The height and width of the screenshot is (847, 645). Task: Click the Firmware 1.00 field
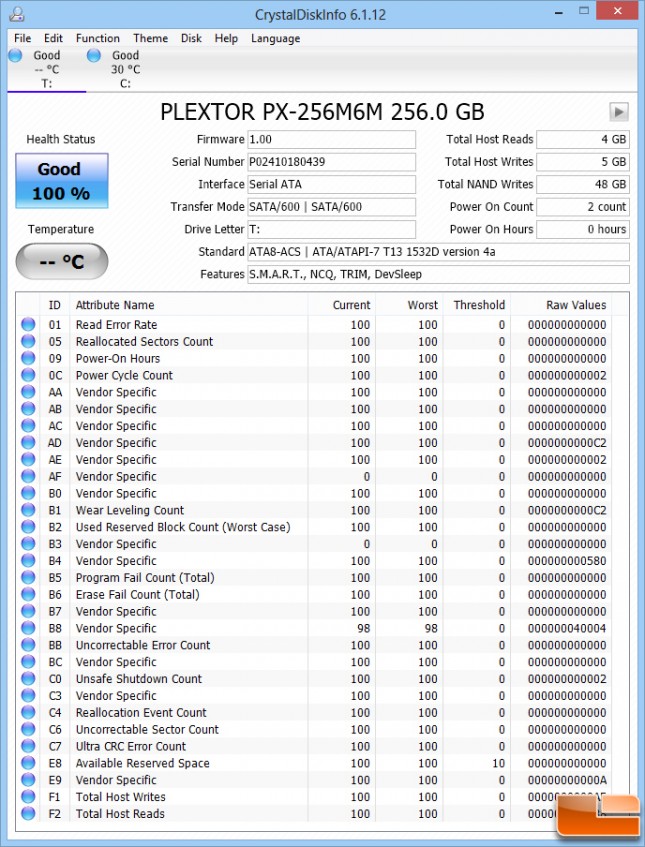[x=332, y=139]
